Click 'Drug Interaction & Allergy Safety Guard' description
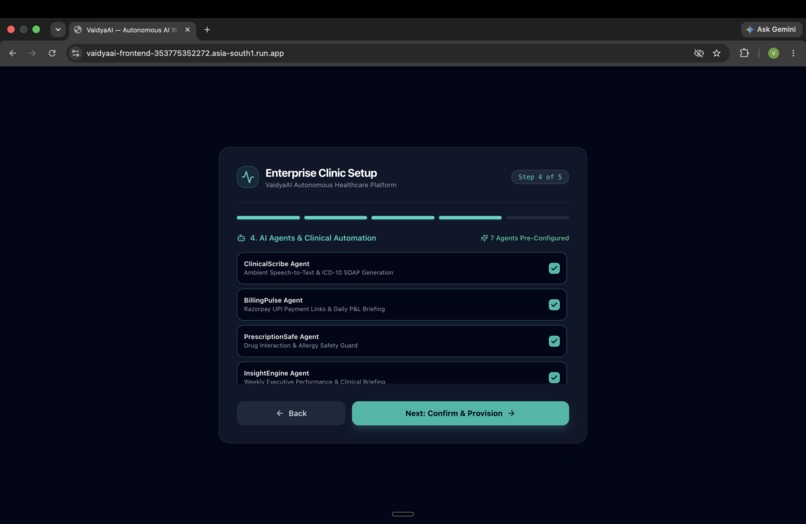 (301, 346)
